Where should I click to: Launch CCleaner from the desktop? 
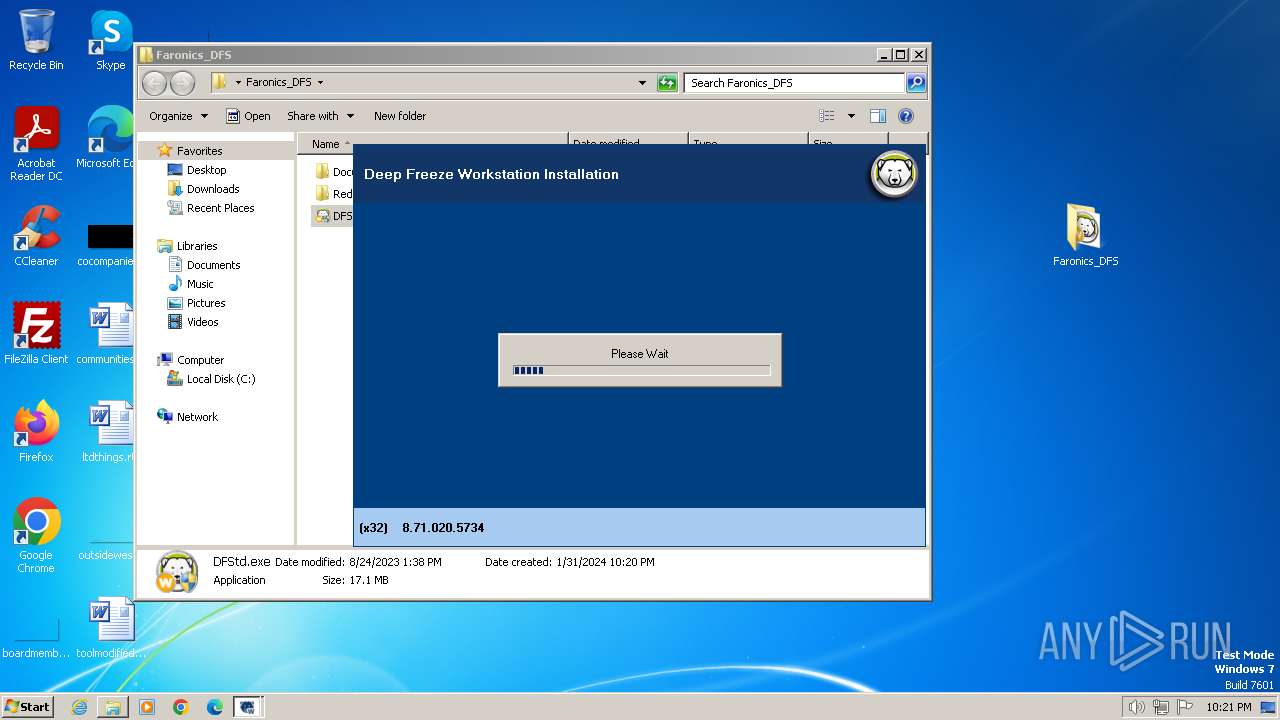point(36,236)
